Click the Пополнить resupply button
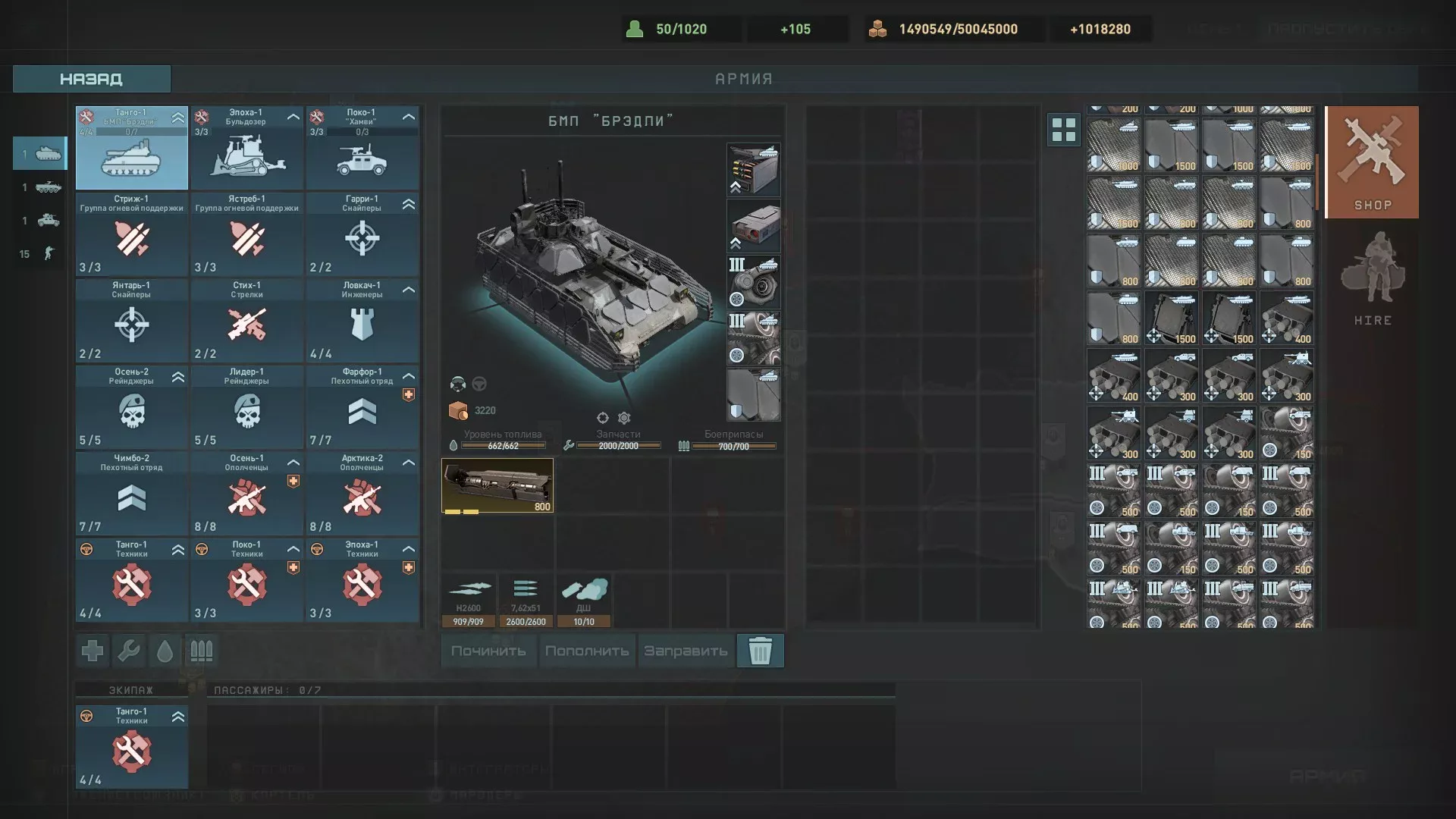The height and width of the screenshot is (819, 1456). click(587, 651)
